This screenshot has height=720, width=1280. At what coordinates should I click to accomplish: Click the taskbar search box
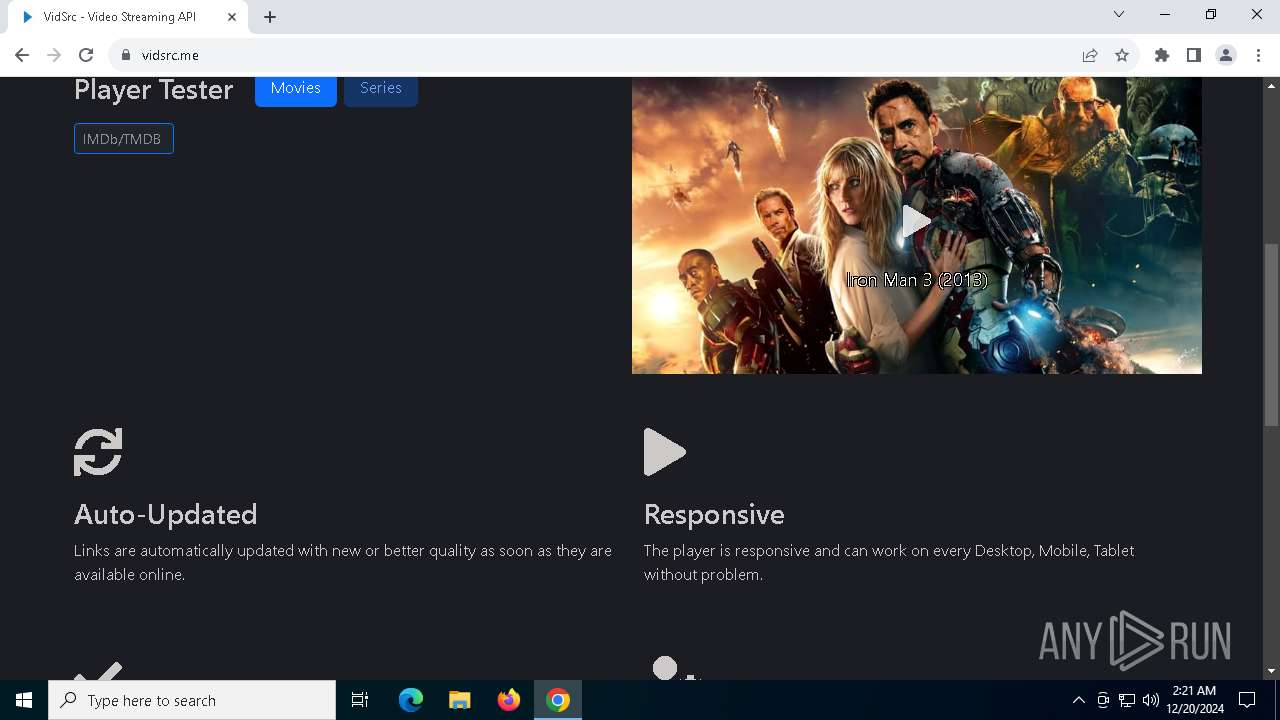tap(192, 700)
